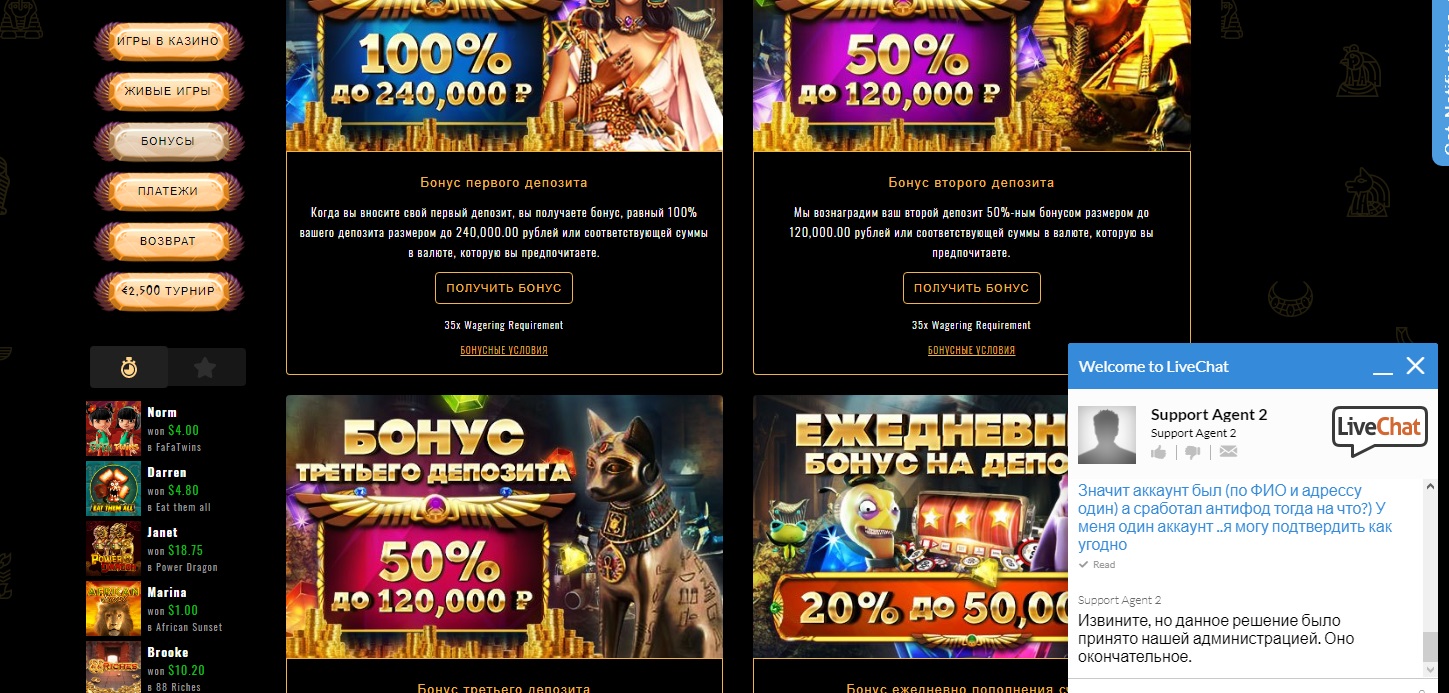
Task: Open FaFaTwins game thumbnail next to Norm
Action: pos(113,429)
